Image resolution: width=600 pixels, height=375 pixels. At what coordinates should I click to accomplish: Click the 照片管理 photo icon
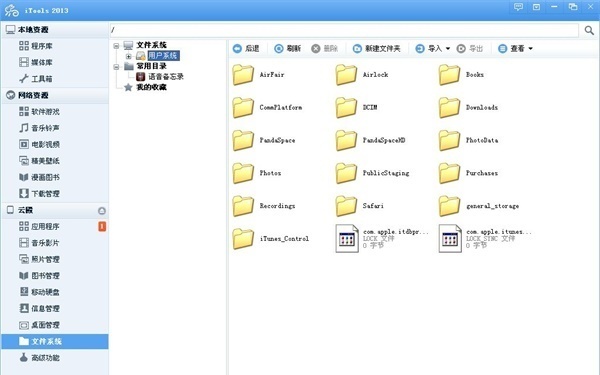[x=24, y=259]
